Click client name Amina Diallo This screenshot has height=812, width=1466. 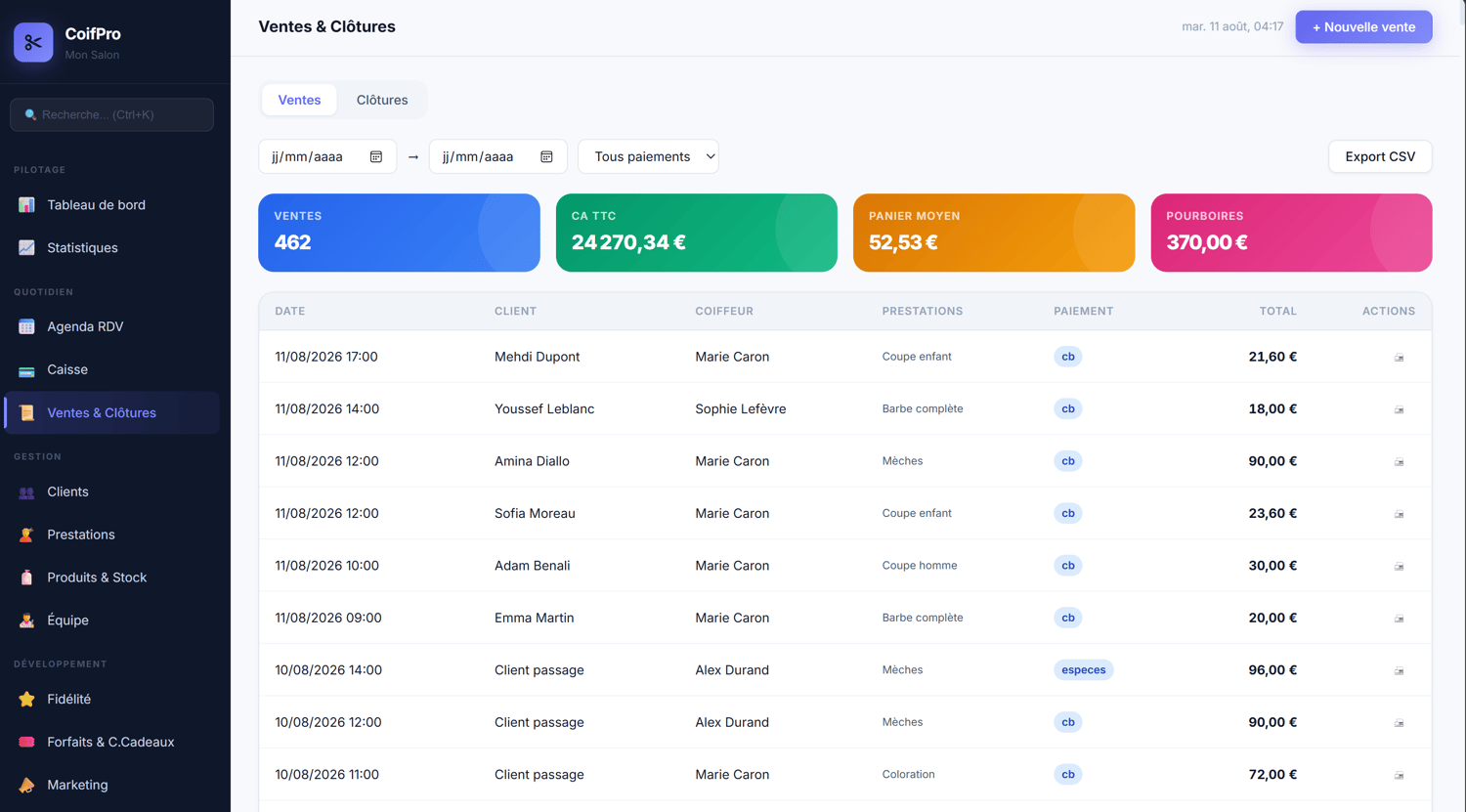[x=532, y=461]
